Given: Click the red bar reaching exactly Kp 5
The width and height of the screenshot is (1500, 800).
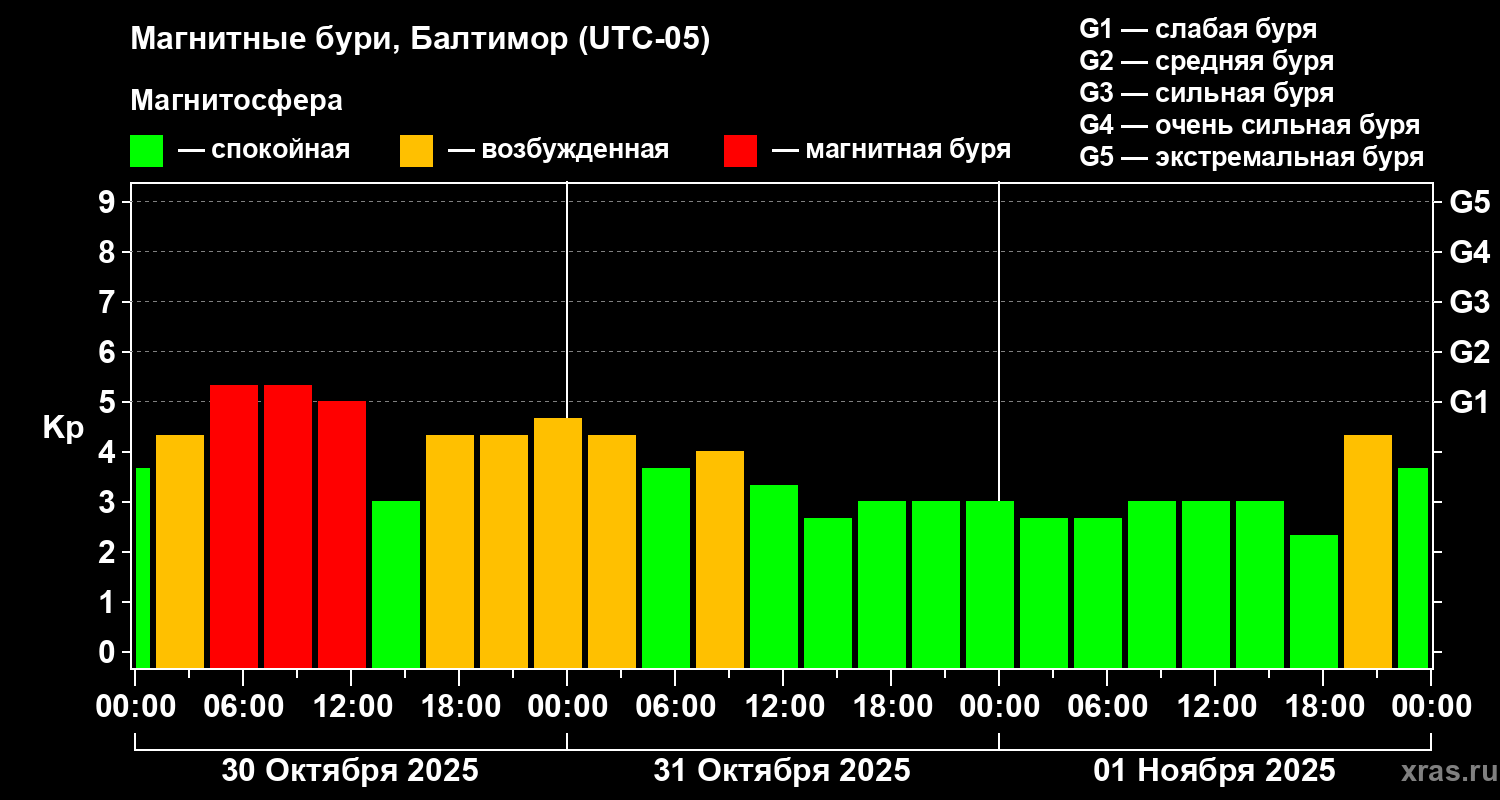Looking at the screenshot, I should 342,534.
